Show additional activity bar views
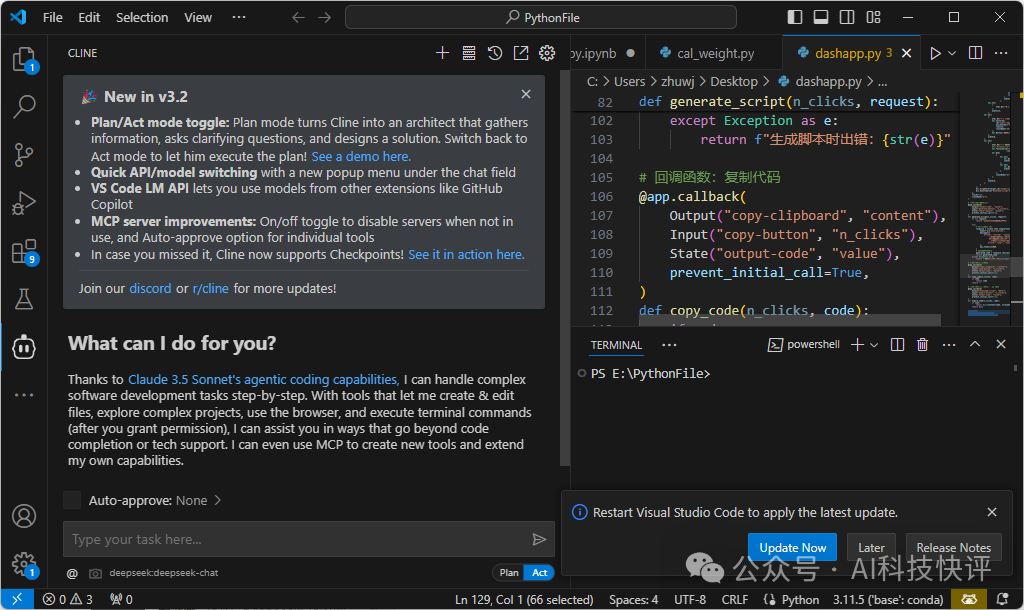This screenshot has width=1024, height=610. pos(24,395)
